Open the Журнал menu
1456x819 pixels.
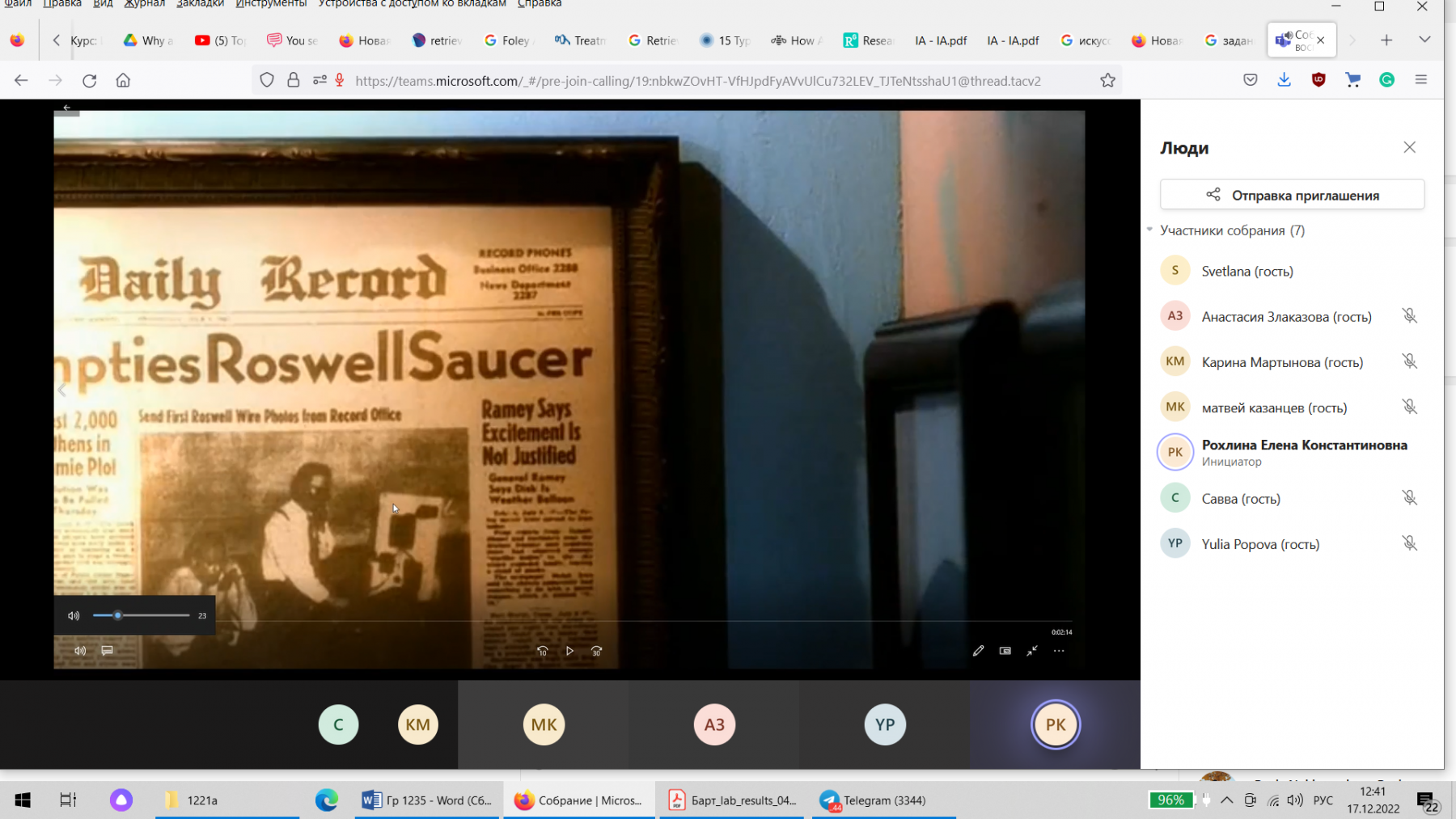point(144,4)
